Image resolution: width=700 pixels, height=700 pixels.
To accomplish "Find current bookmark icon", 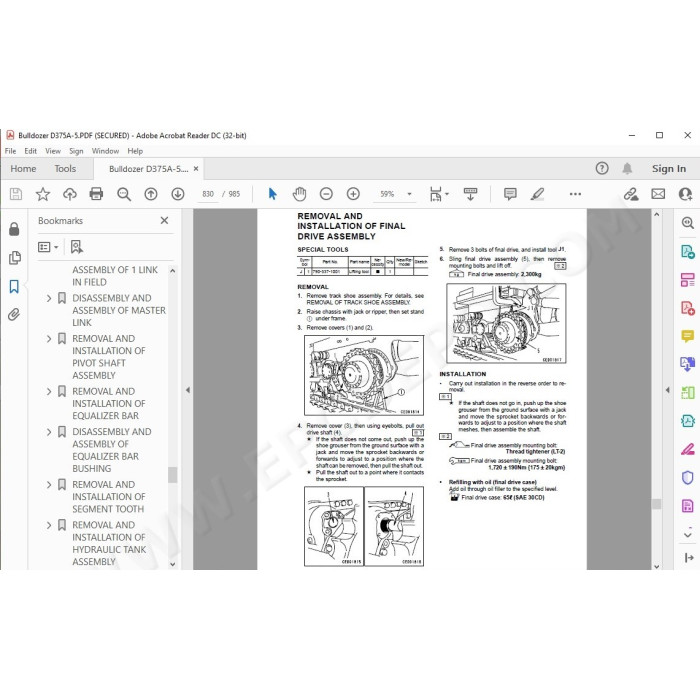I will pyautogui.click(x=77, y=247).
